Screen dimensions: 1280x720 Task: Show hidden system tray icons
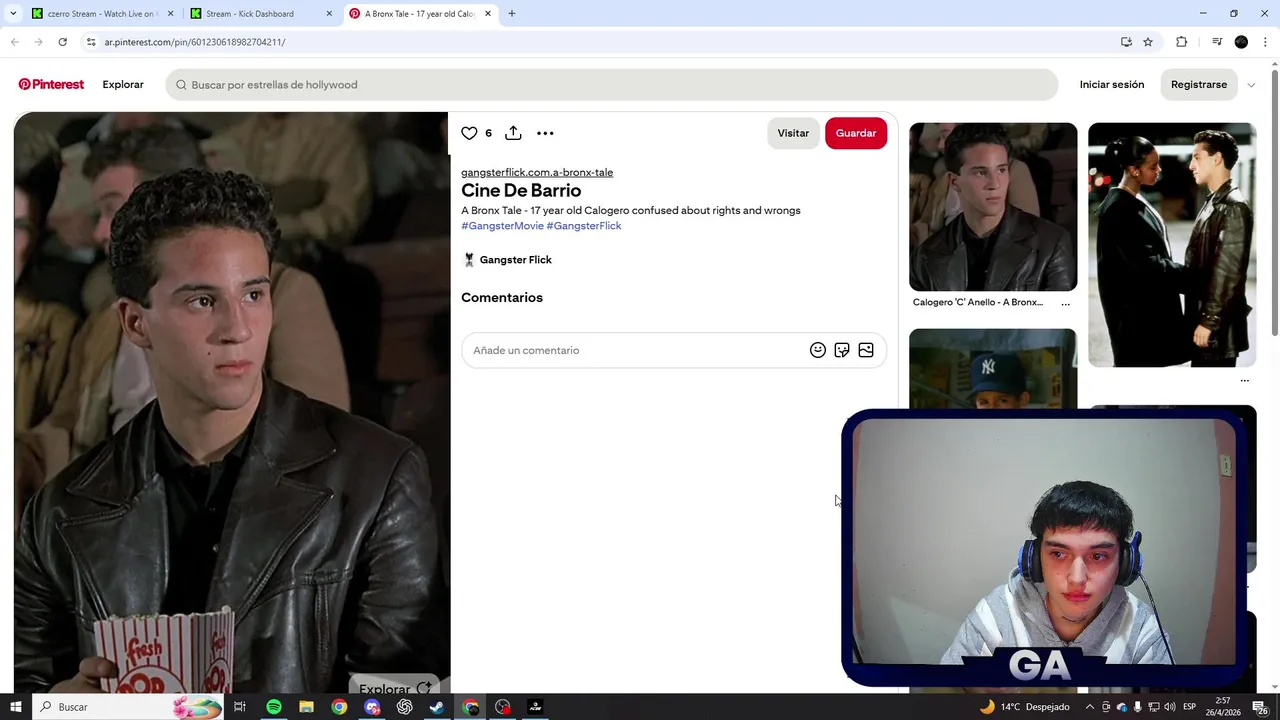point(1090,707)
